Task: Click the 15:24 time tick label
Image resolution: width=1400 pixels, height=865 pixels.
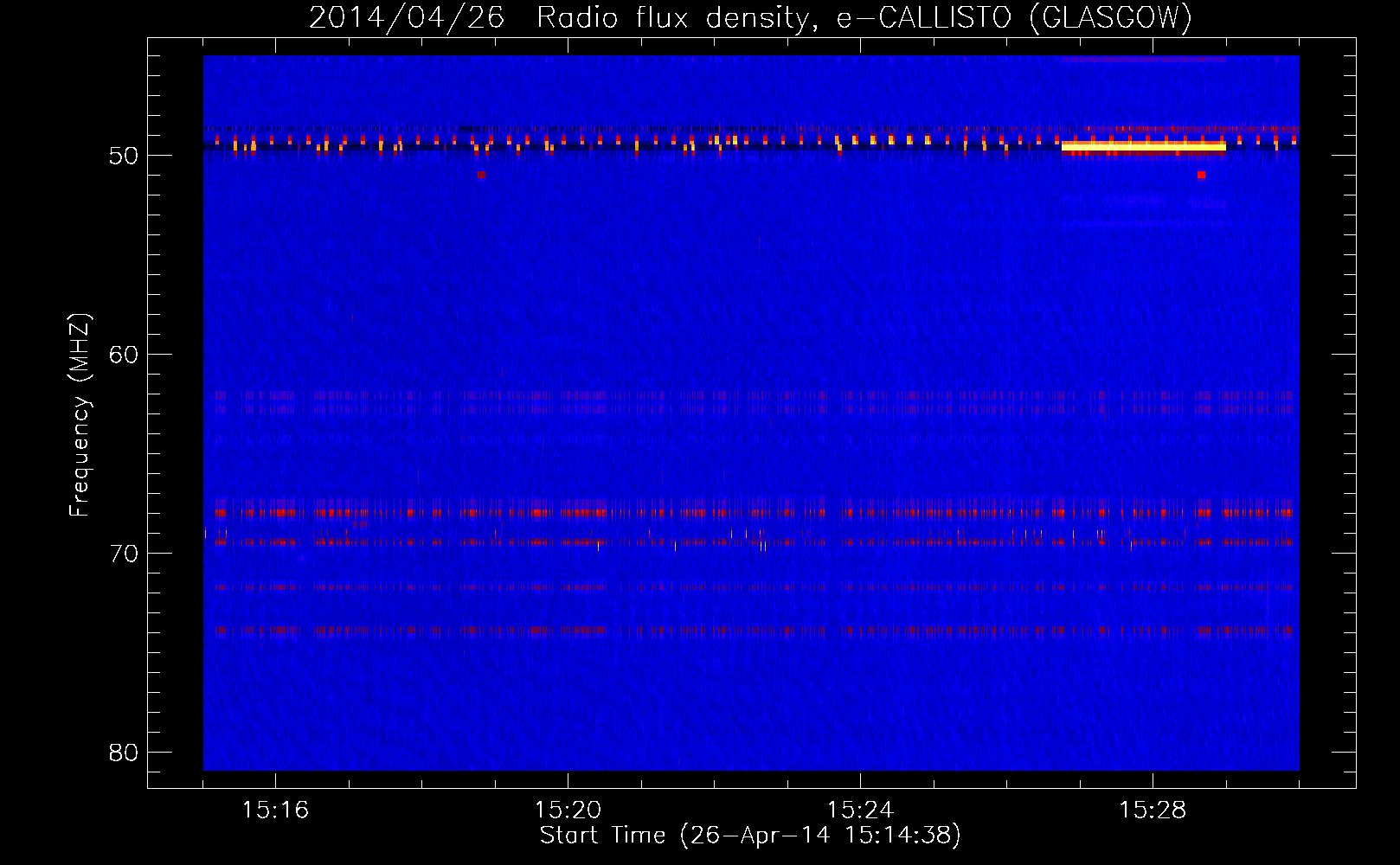Action: [x=860, y=810]
